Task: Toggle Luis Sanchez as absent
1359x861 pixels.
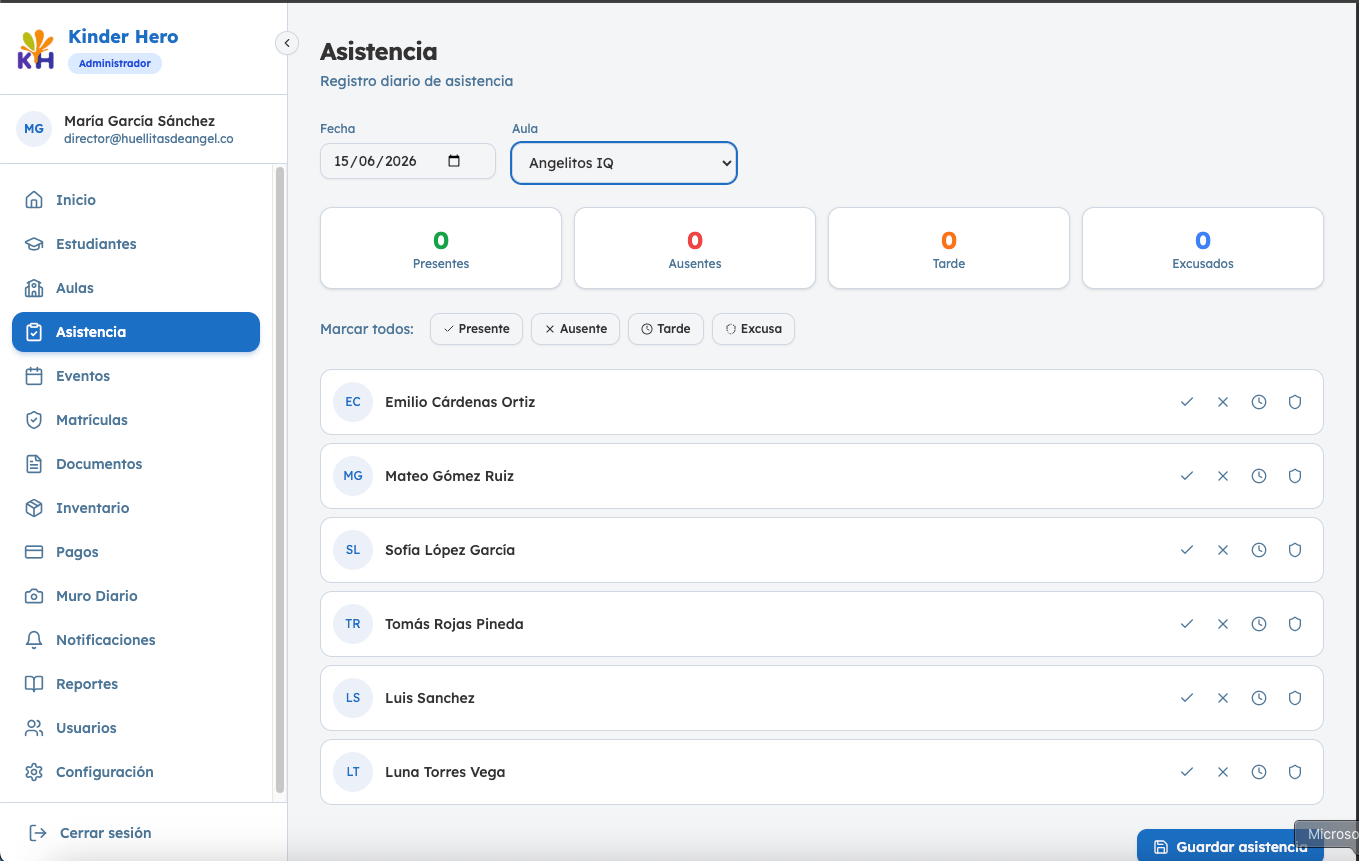Action: pyautogui.click(x=1223, y=698)
